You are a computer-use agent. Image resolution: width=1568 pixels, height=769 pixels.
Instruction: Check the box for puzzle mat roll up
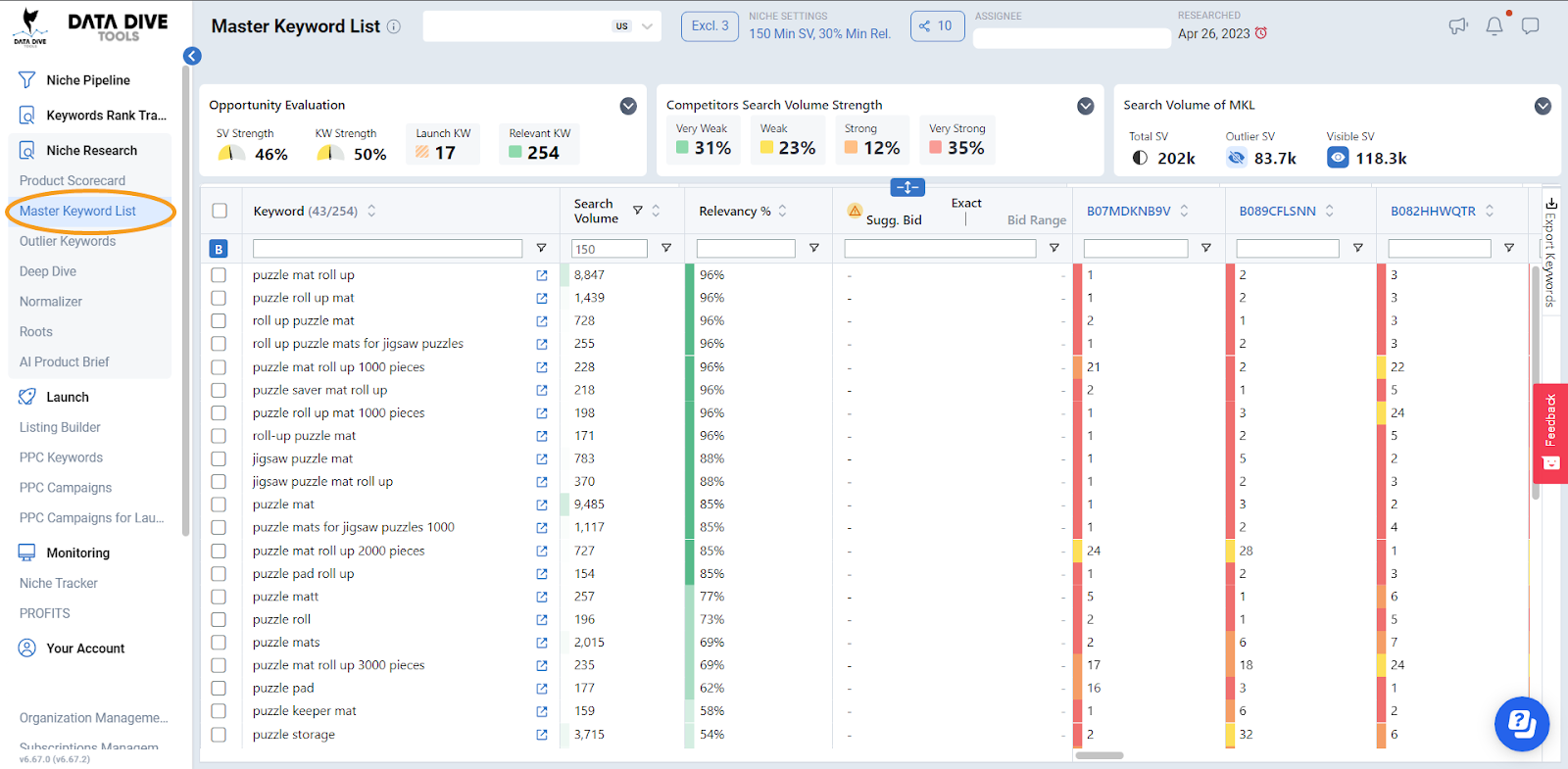[x=219, y=275]
